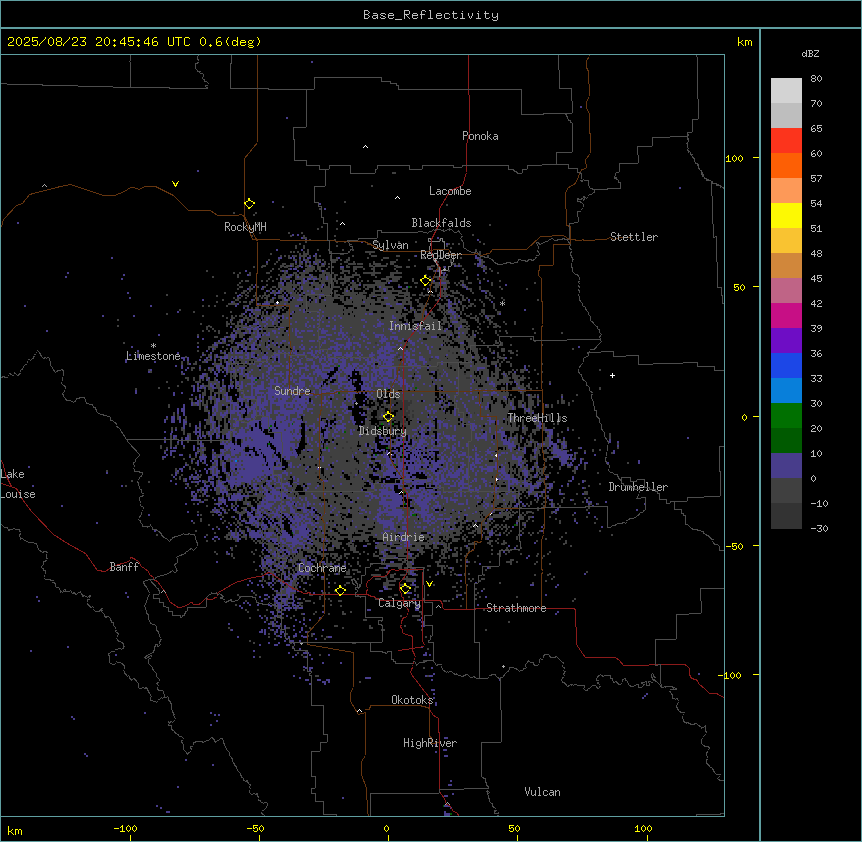This screenshot has width=862, height=842.
Task: Click the Ponoka city label
Action: (x=480, y=136)
